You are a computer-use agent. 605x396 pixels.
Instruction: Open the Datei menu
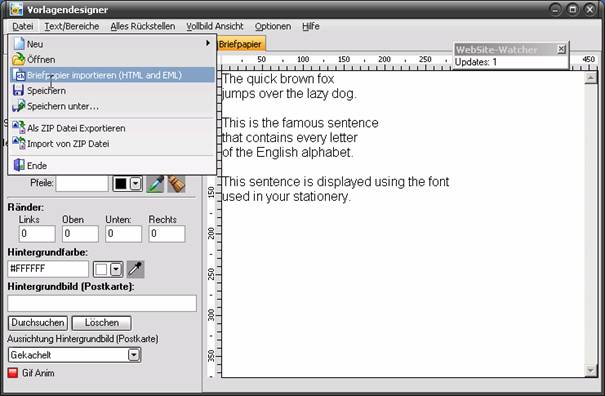(22, 26)
